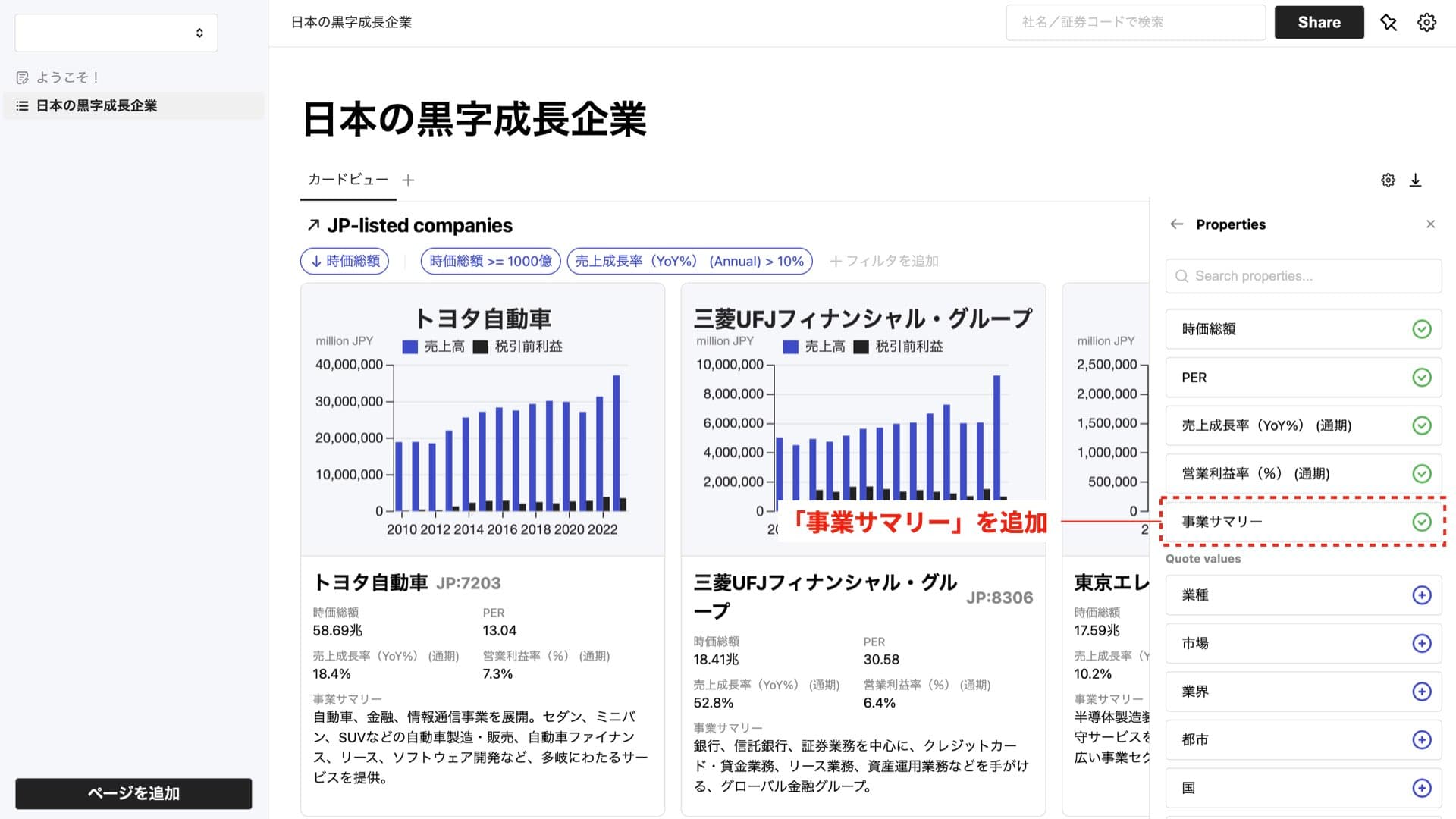This screenshot has width=1456, height=819.
Task: Click the トヨタ自動車 JP:7203 card title
Action: click(x=406, y=582)
